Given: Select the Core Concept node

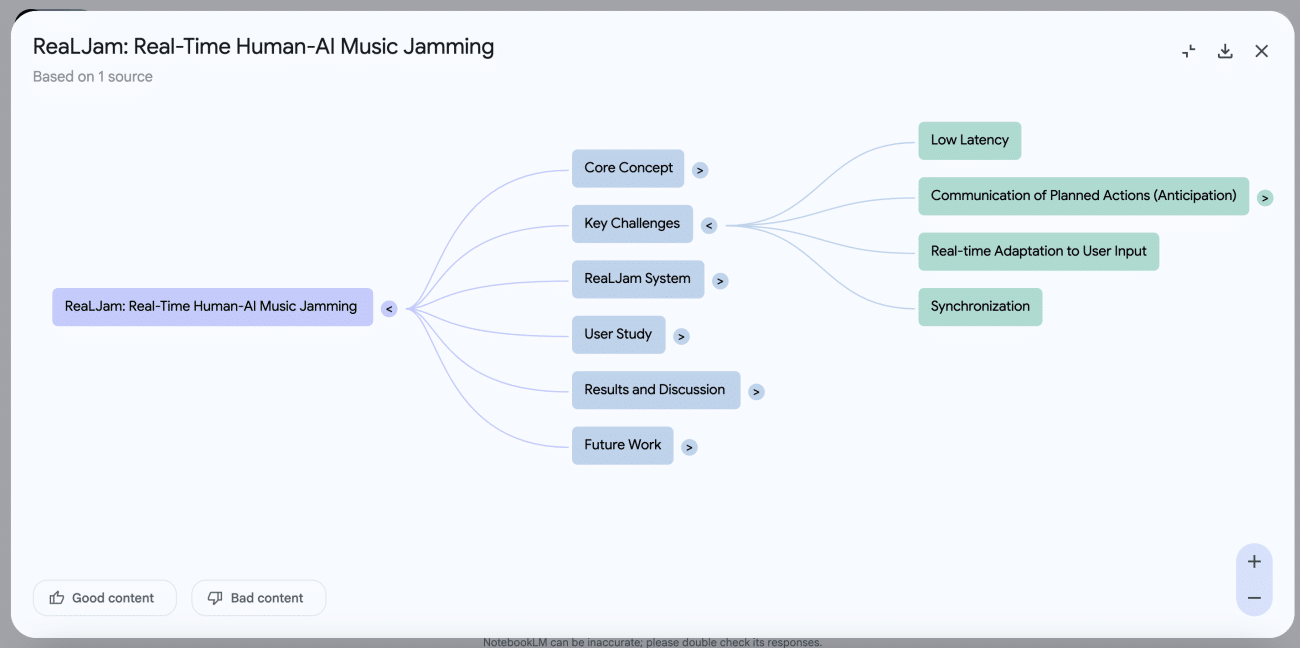Looking at the screenshot, I should pos(628,168).
